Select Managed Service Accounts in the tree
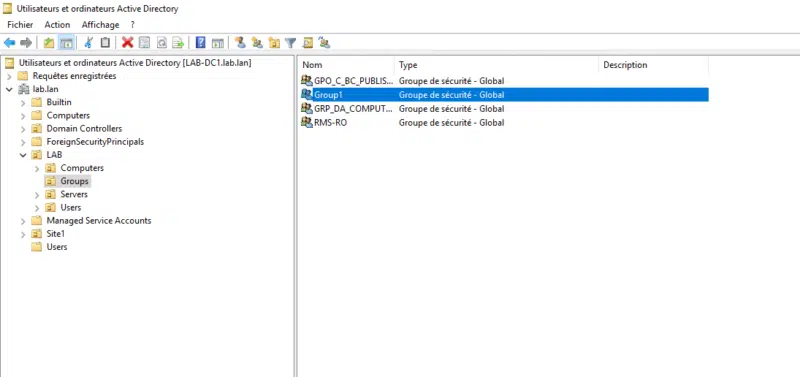 [x=99, y=220]
